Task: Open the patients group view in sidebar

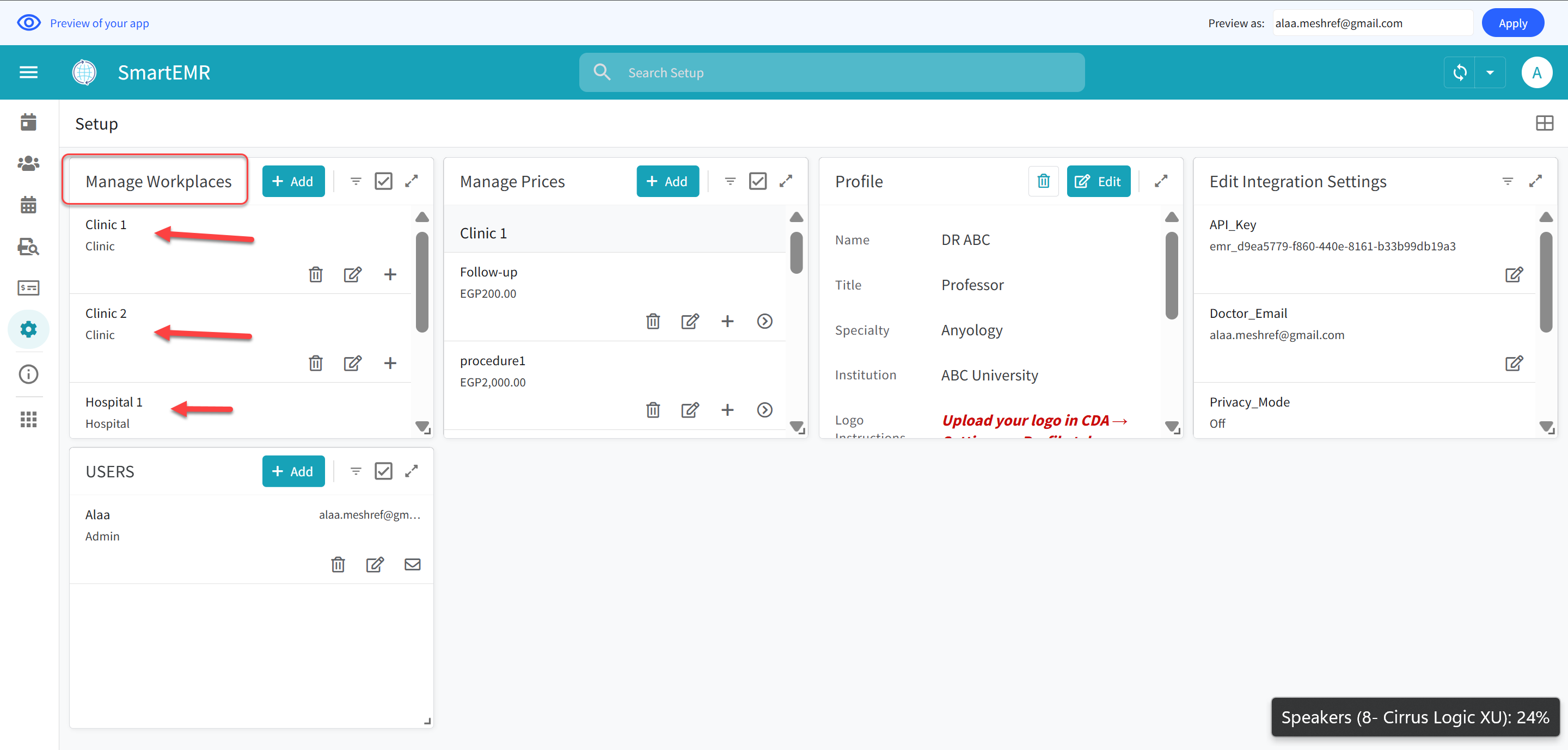Action: point(28,163)
